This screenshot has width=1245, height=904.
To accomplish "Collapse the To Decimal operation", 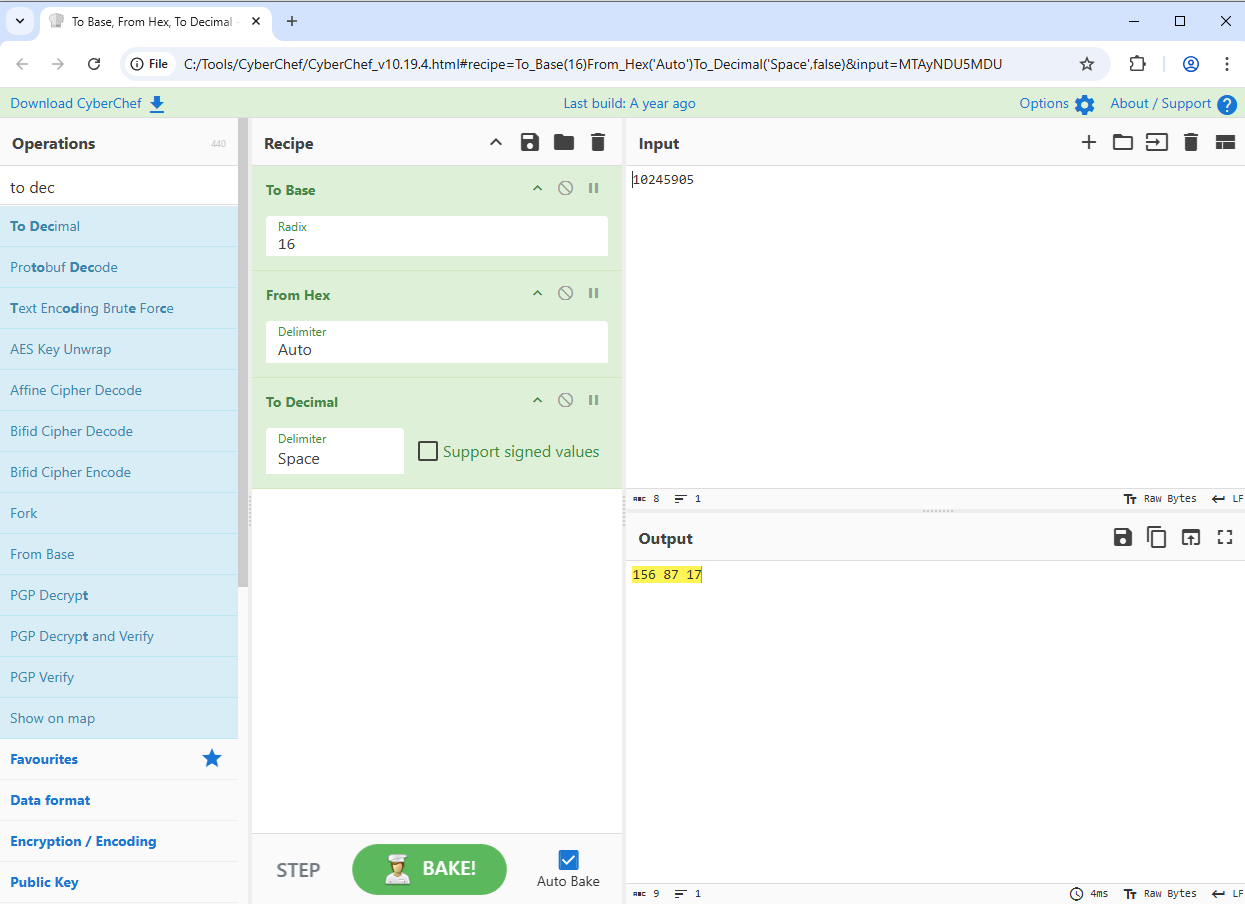I will coord(537,401).
